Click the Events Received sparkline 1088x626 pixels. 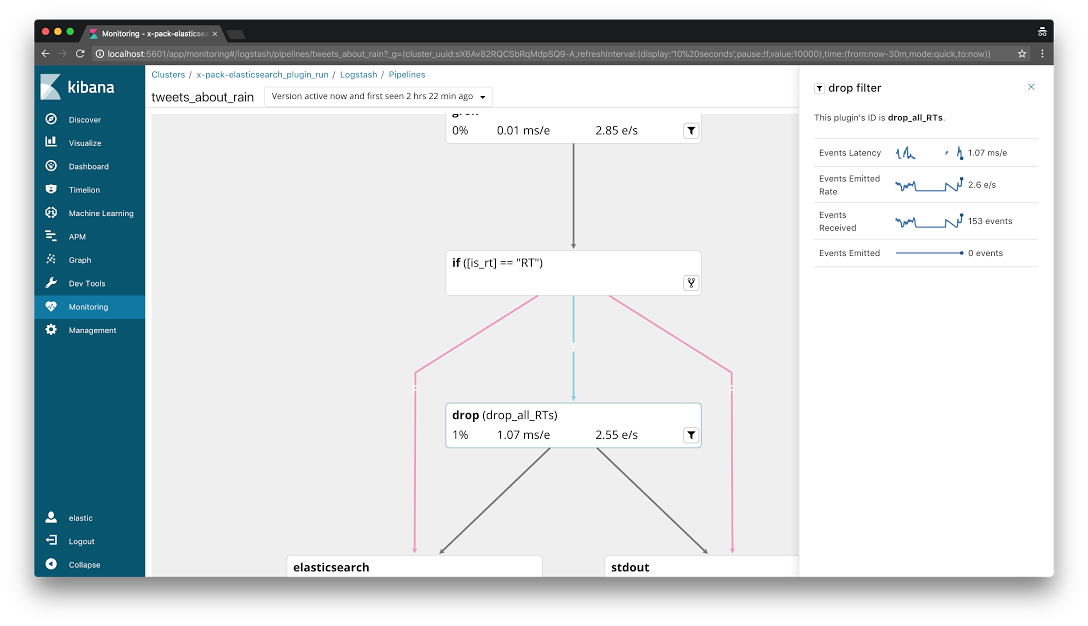(x=929, y=221)
